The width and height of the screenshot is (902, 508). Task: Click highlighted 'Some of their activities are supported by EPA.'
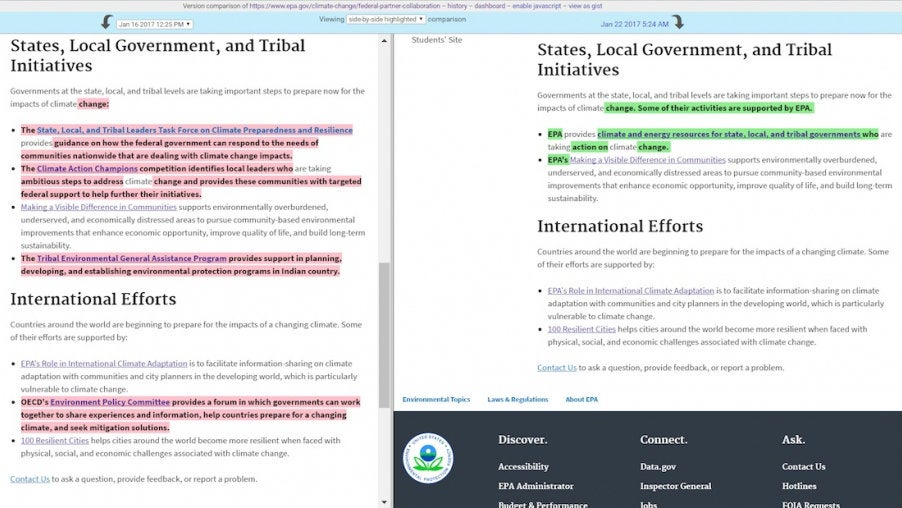[x=725, y=108]
